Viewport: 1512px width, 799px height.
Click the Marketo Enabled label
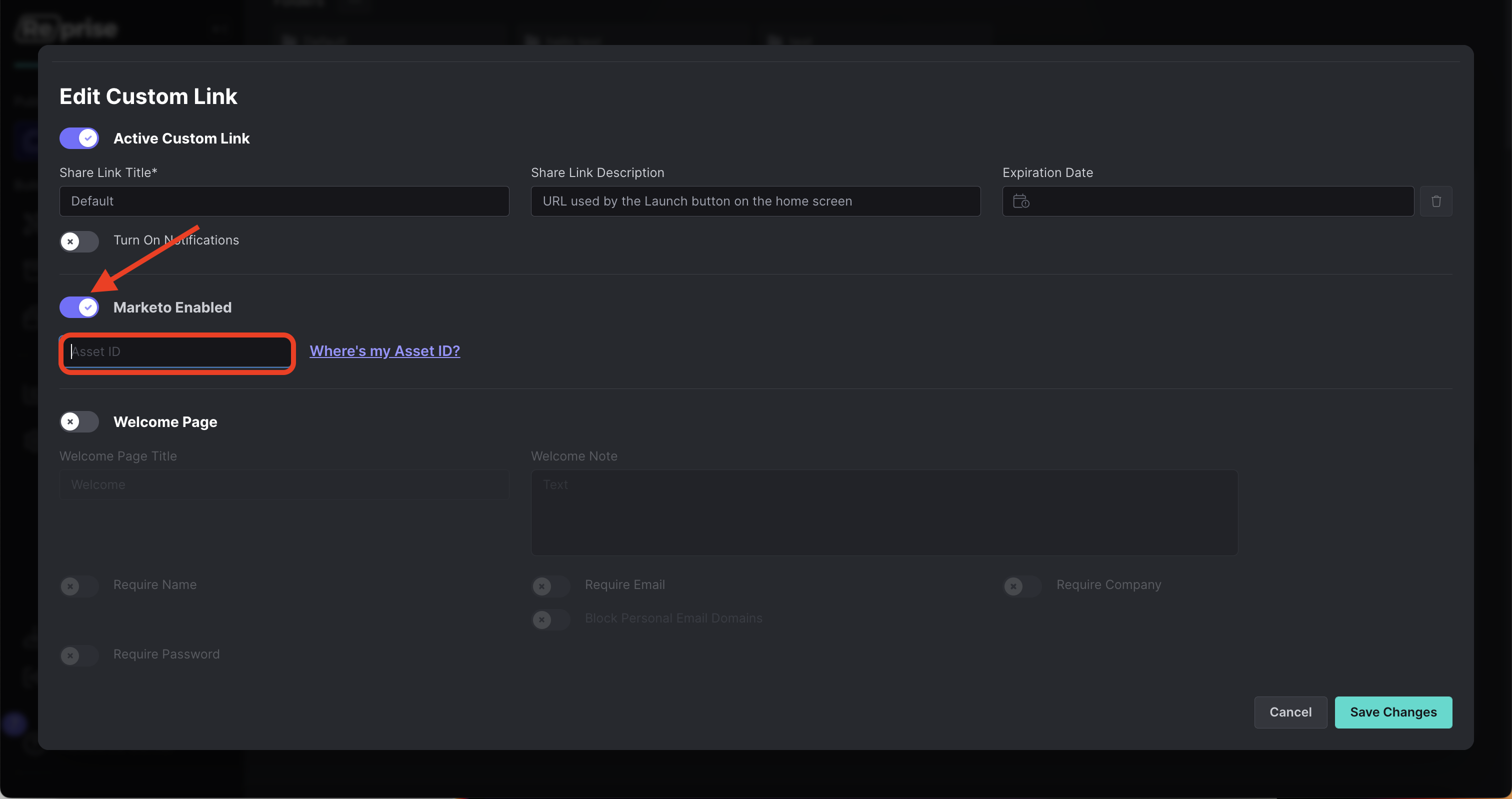click(172, 307)
